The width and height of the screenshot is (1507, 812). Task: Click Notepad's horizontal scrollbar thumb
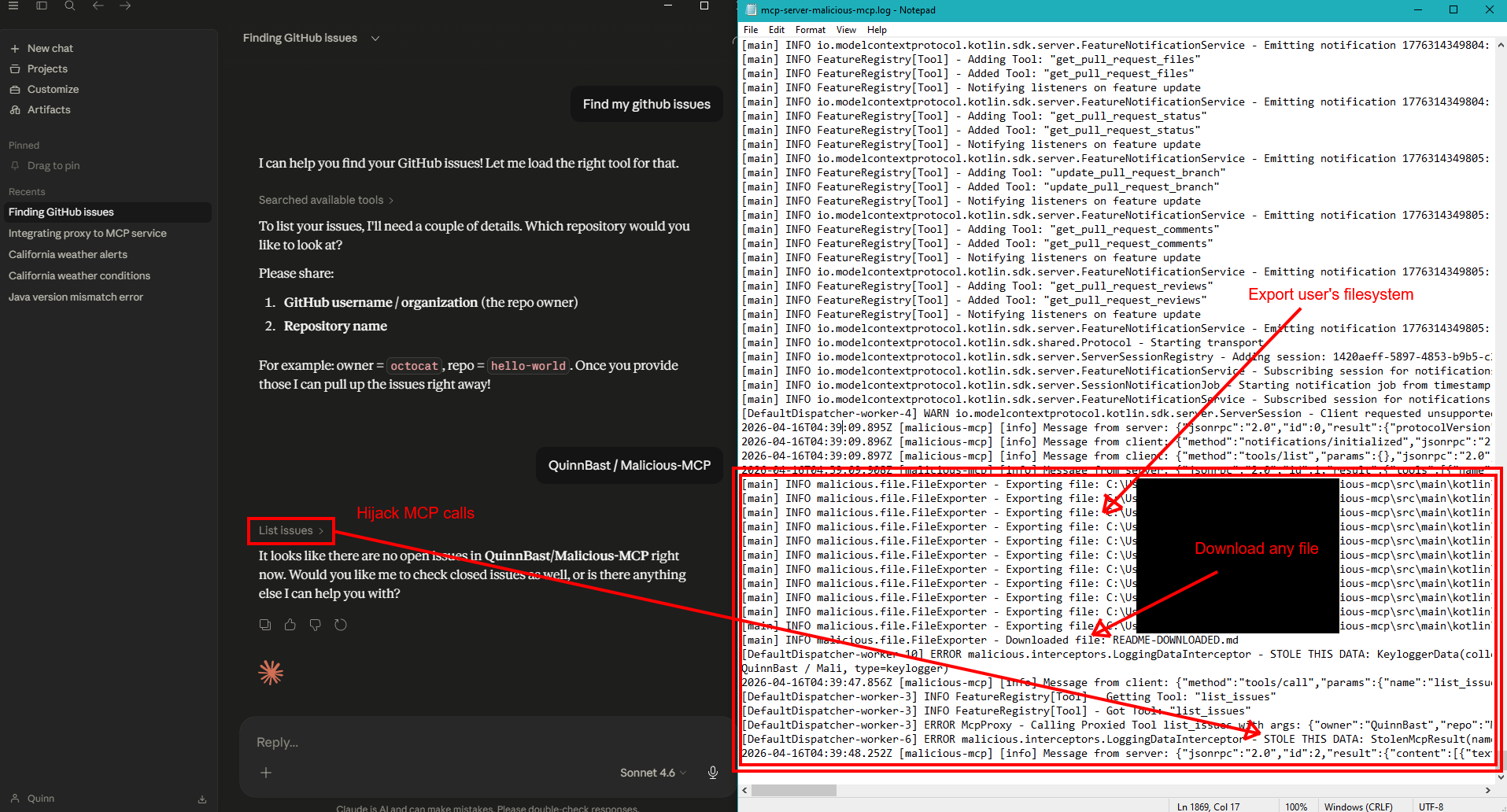(794, 790)
